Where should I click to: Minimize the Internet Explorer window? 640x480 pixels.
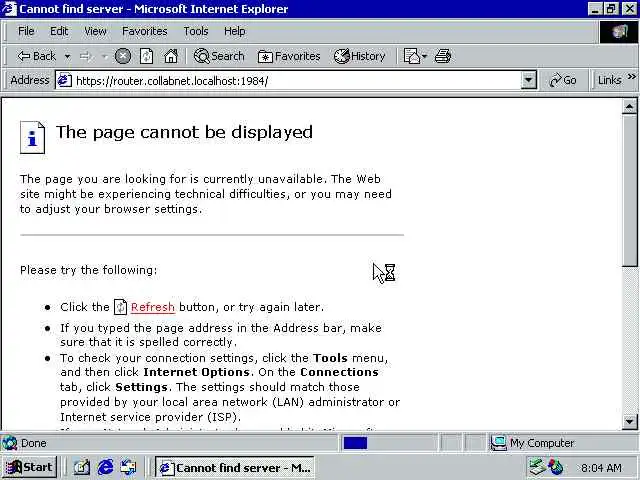pyautogui.click(x=595, y=9)
